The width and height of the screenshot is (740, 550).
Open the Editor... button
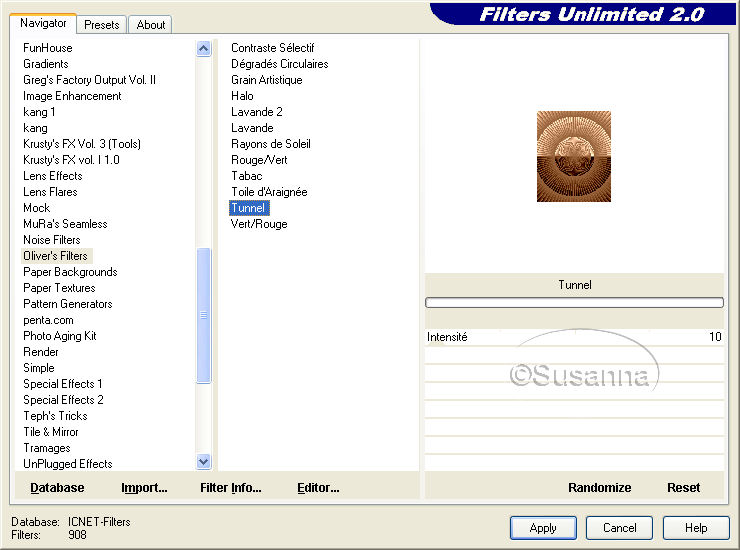pos(318,488)
